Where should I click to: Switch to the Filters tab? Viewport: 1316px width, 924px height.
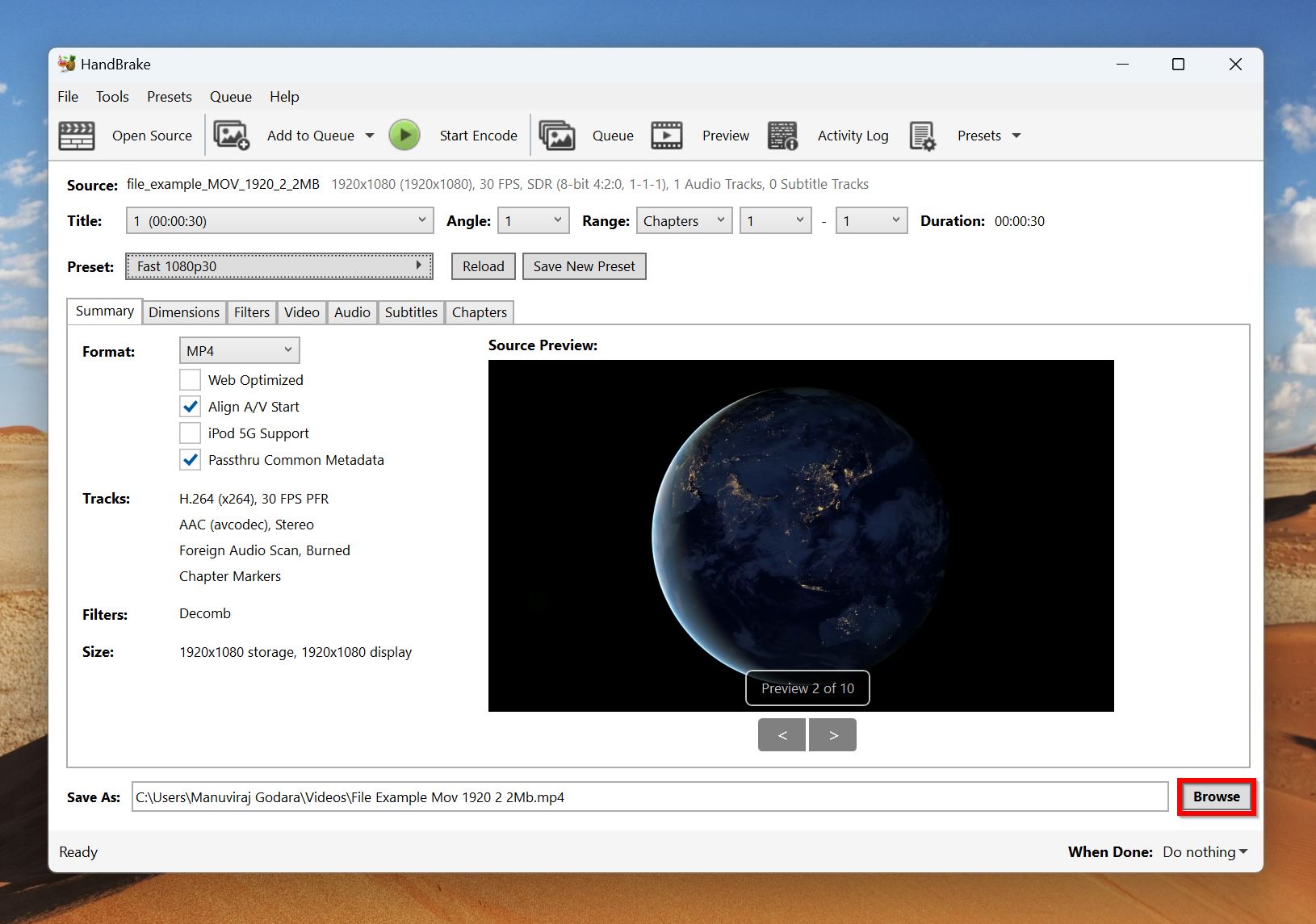point(252,311)
